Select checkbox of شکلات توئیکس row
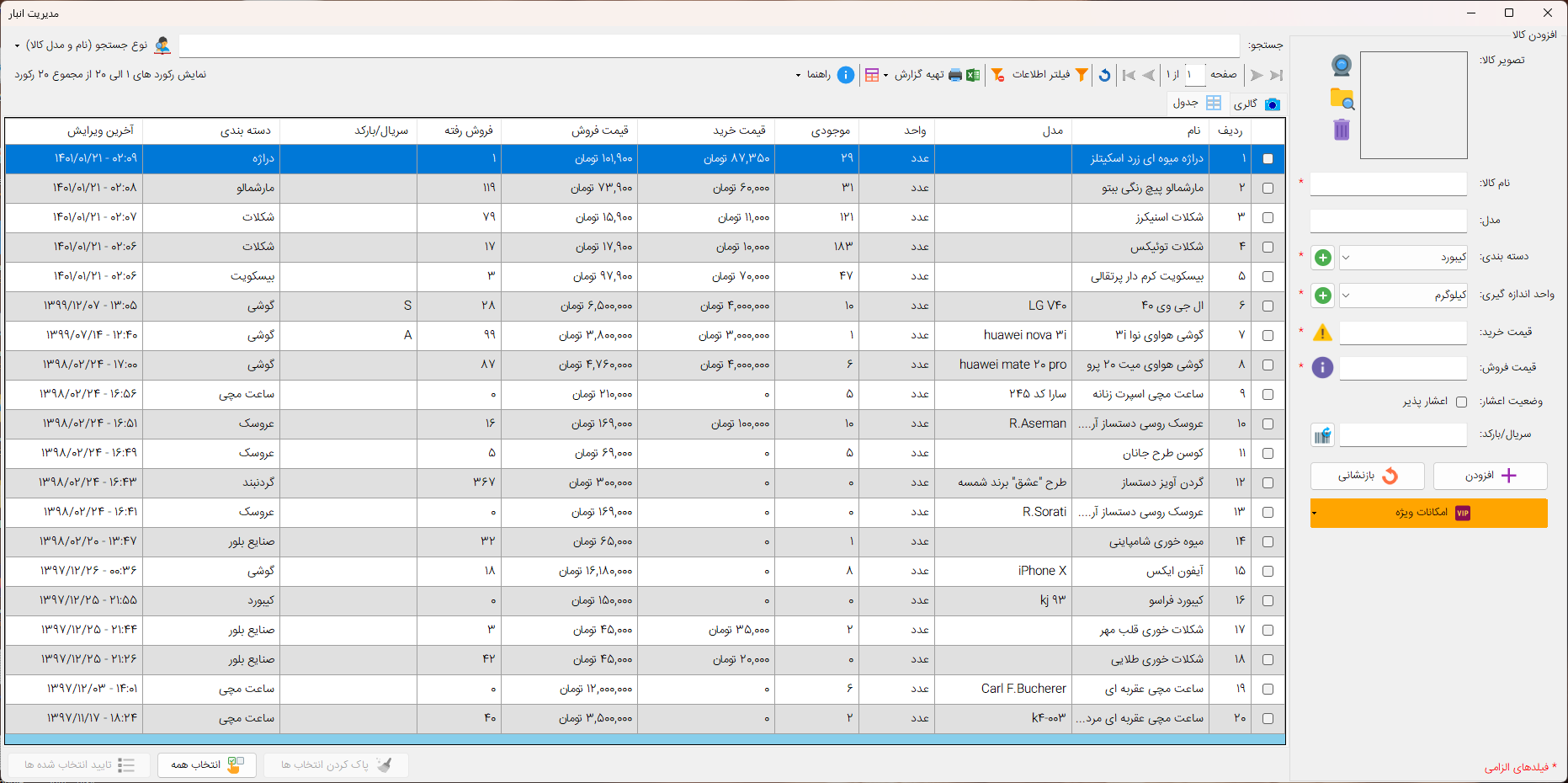Viewport: 1568px width, 783px height. pyautogui.click(x=1268, y=247)
